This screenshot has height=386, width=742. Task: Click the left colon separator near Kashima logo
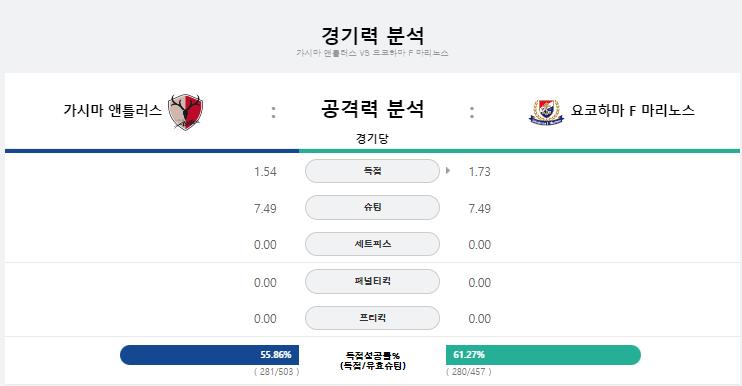[x=274, y=113]
